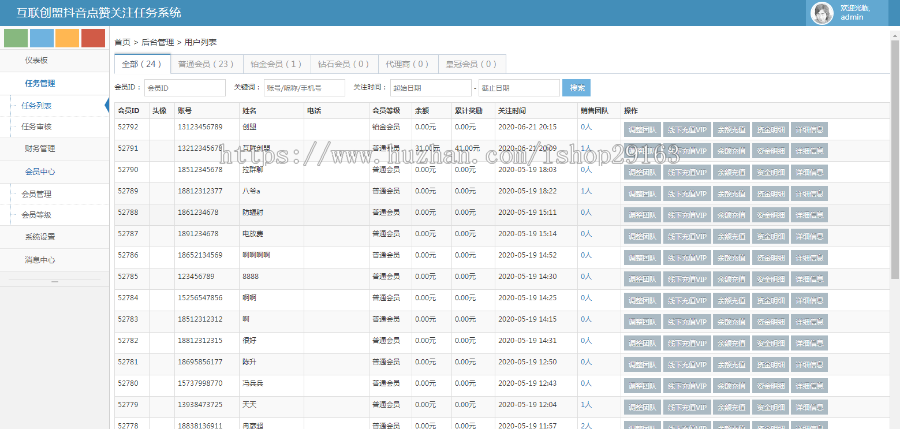
Task: Open the 1人 team link for member 52791
Action: point(586,149)
